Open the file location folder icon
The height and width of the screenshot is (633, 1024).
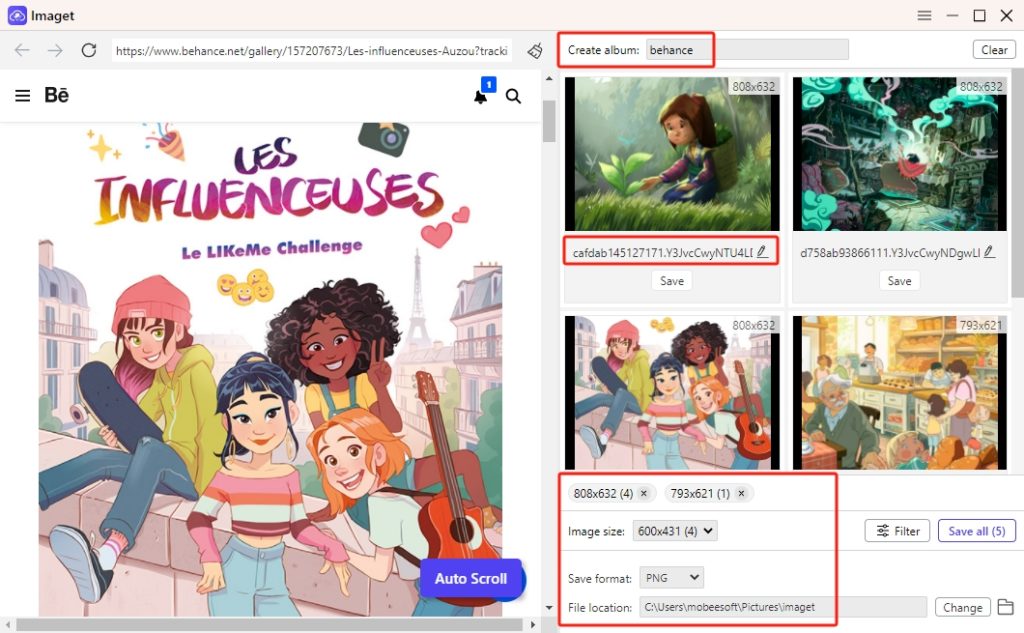click(x=1006, y=607)
